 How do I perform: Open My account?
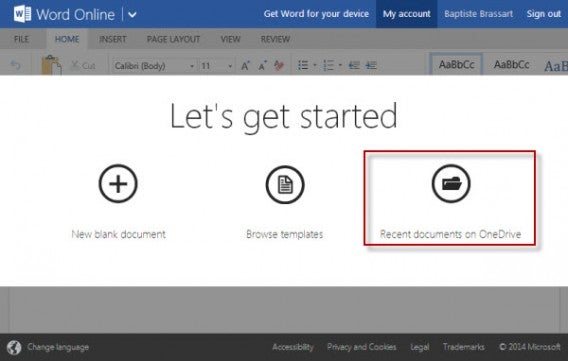point(406,14)
